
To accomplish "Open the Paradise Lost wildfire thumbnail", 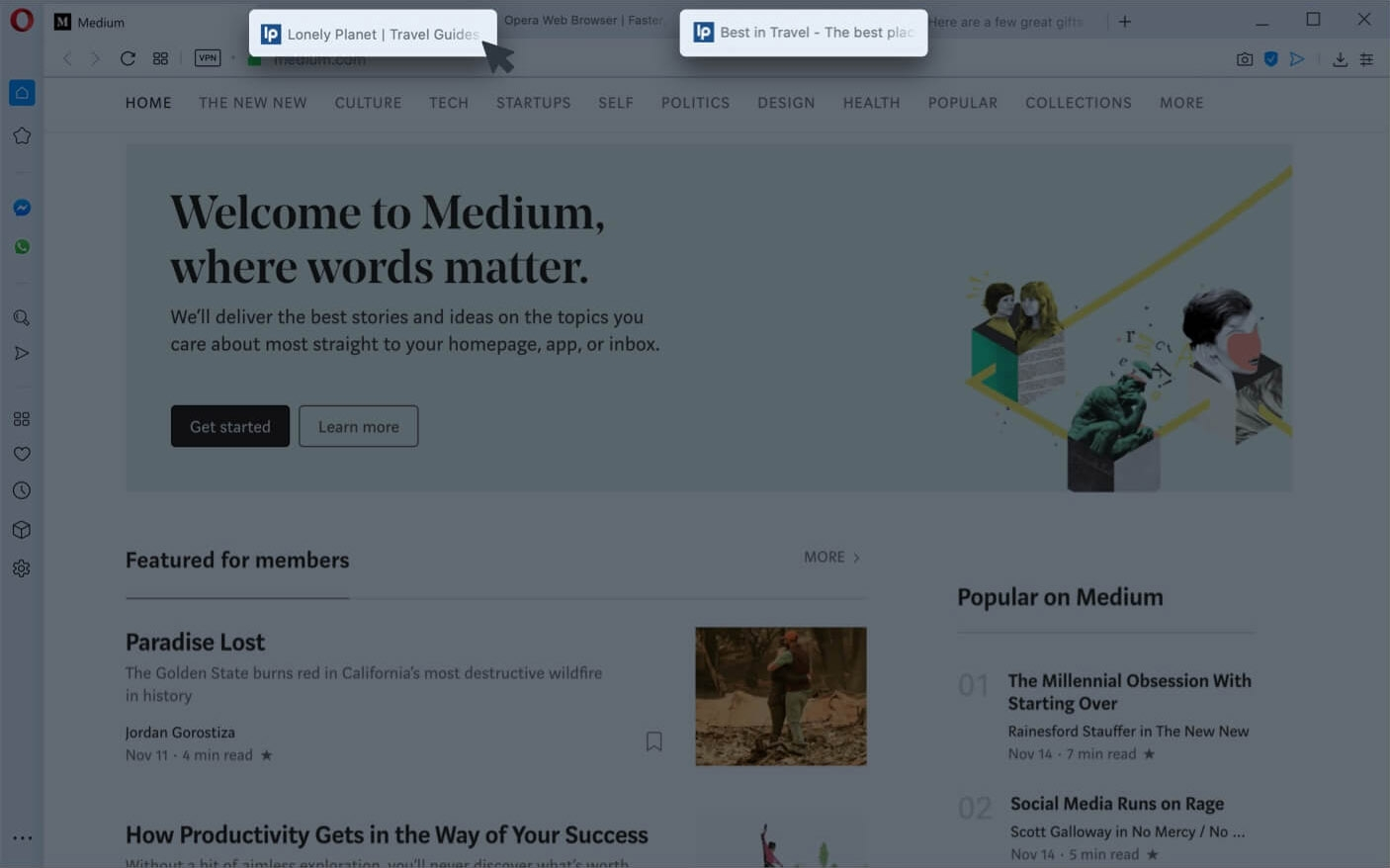I will click(781, 696).
